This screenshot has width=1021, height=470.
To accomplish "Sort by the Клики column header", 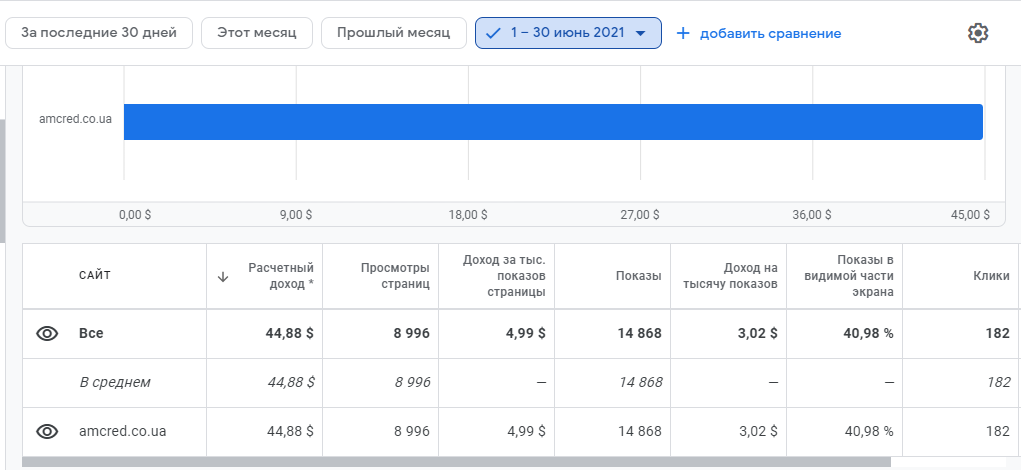I will 991,276.
